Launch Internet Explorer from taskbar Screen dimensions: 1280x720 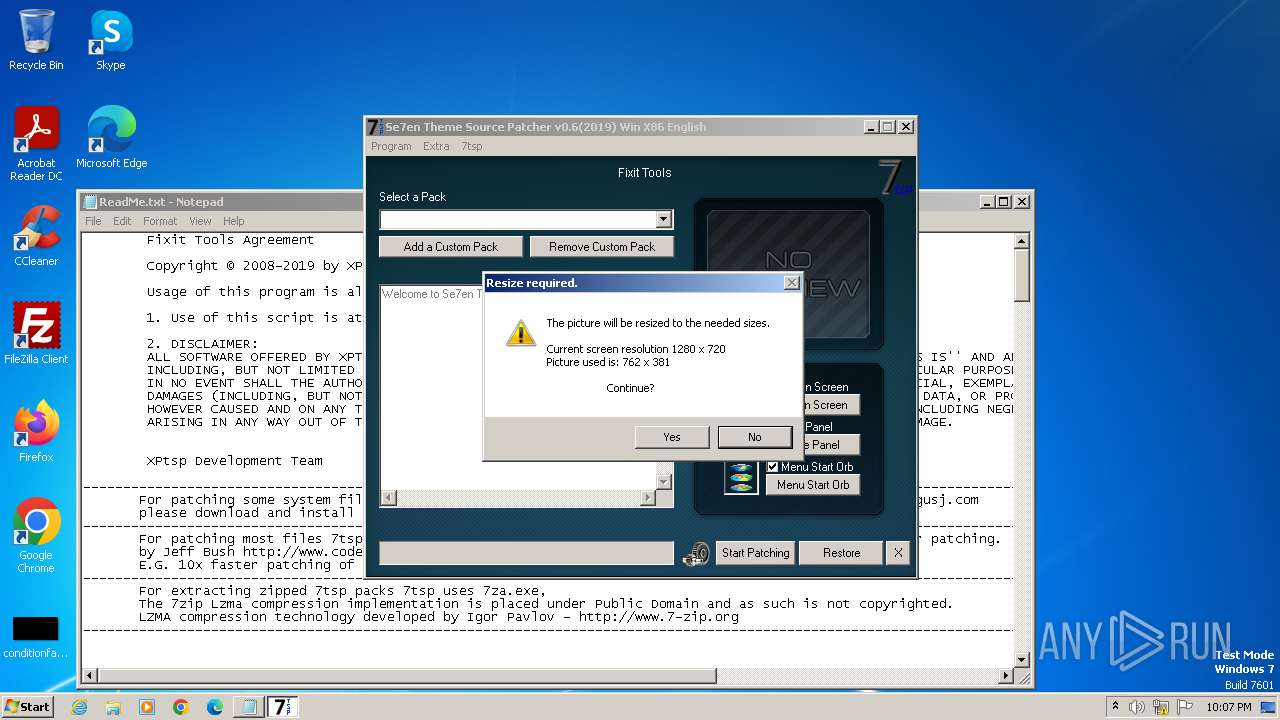(79, 707)
